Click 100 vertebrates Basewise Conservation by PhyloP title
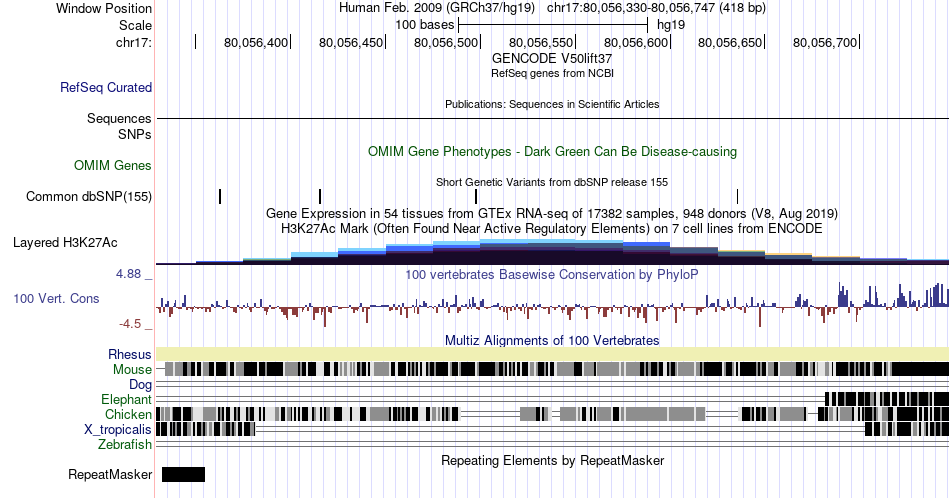950x498 pixels. (x=552, y=274)
